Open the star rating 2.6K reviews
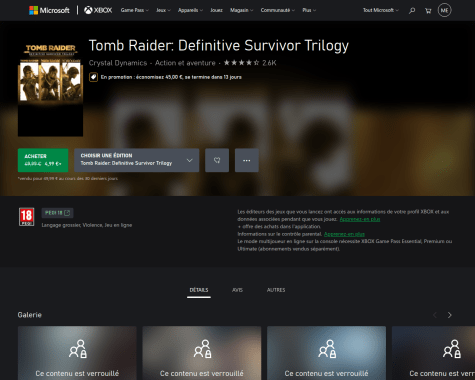Image resolution: width=475 pixels, height=380 pixels. (x=250, y=63)
